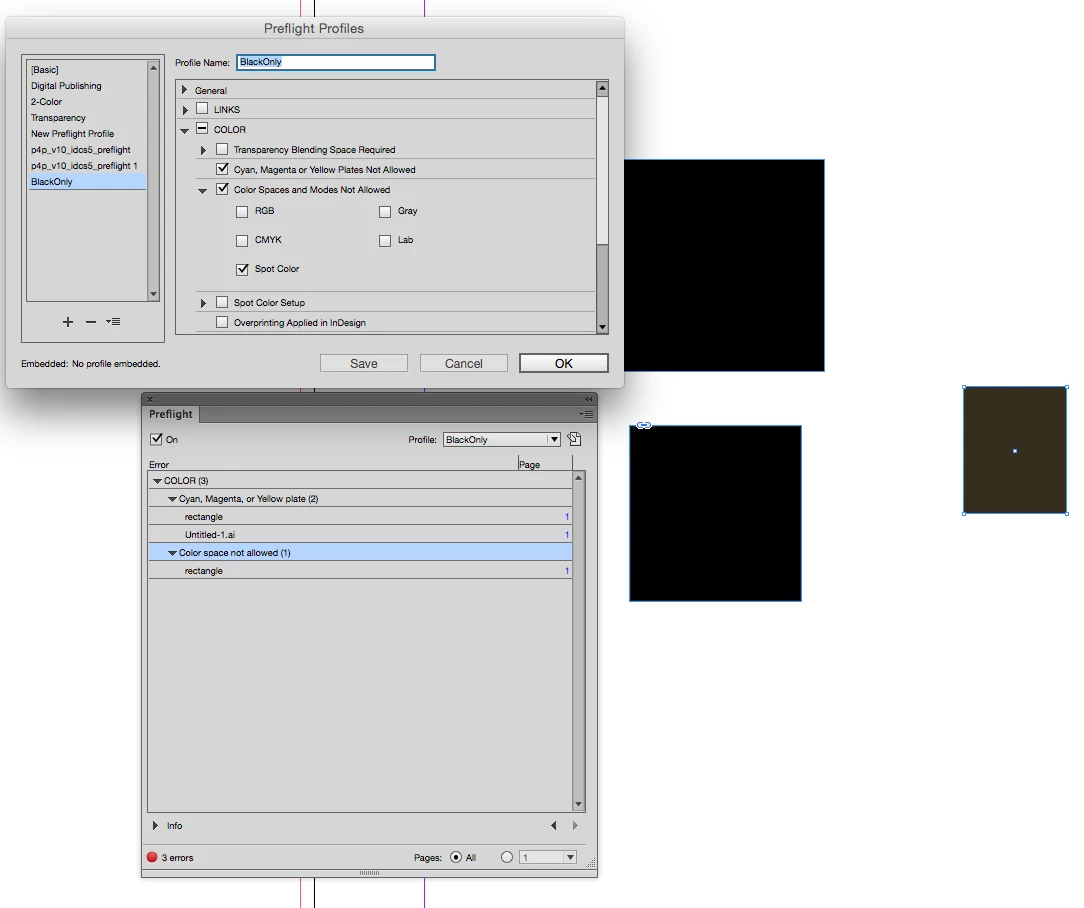Image resolution: width=1084 pixels, height=908 pixels.
Task: Click scroll down arrow of profile settings list
Action: 602,327
